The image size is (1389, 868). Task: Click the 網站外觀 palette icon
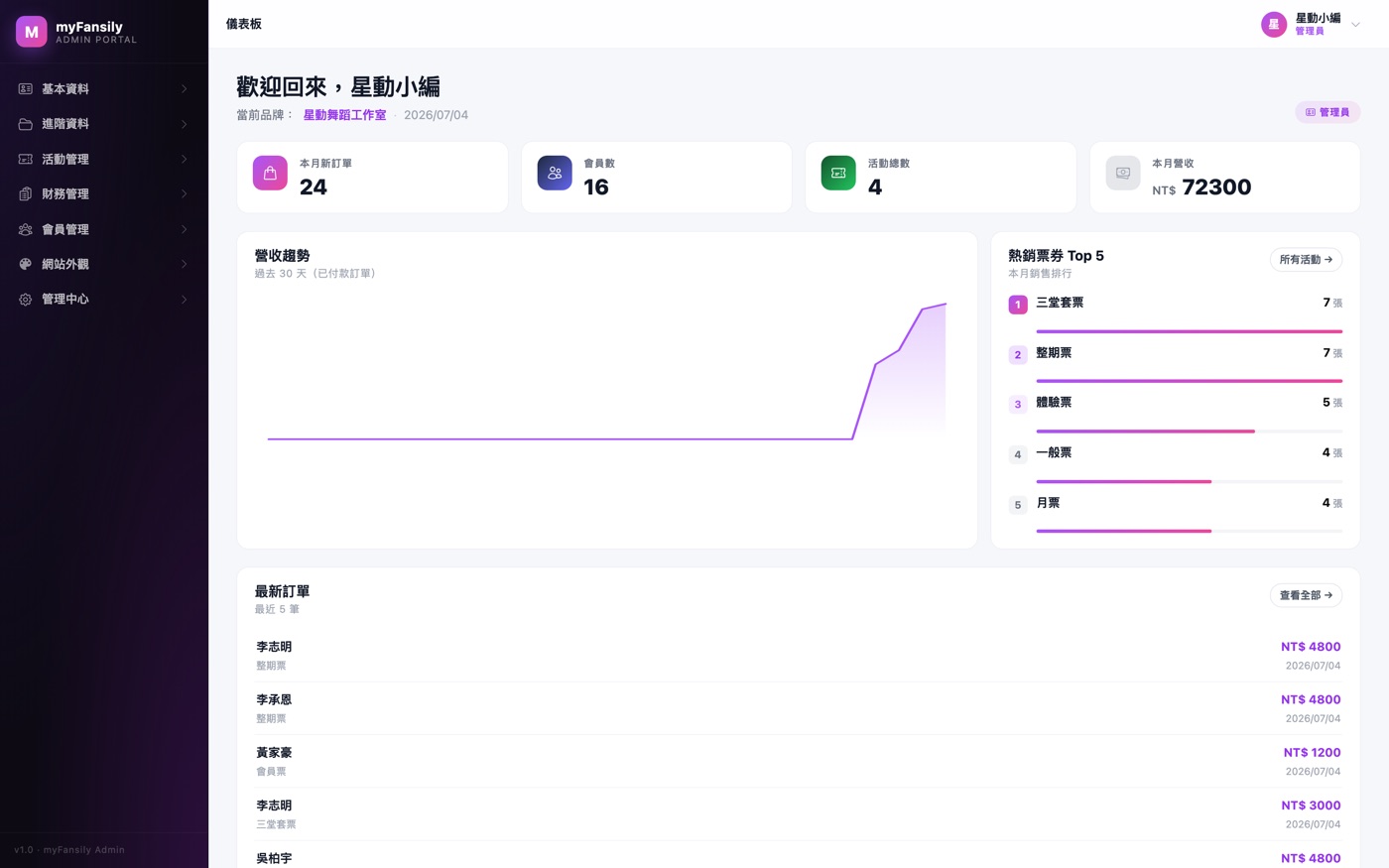click(x=26, y=264)
